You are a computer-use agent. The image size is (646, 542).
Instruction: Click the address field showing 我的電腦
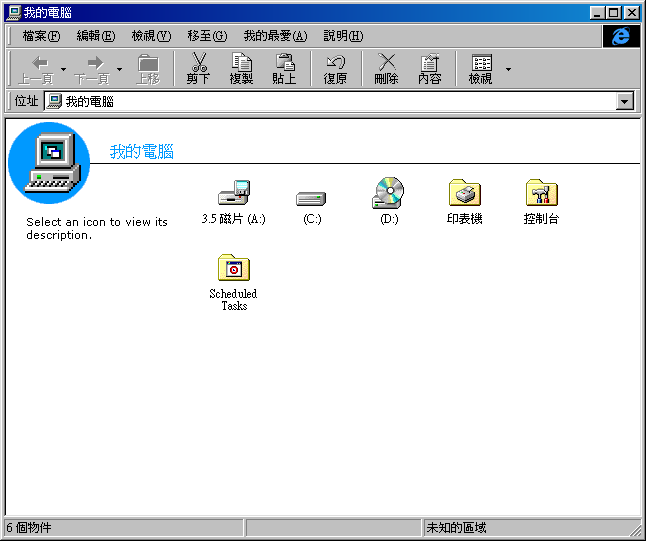click(330, 101)
